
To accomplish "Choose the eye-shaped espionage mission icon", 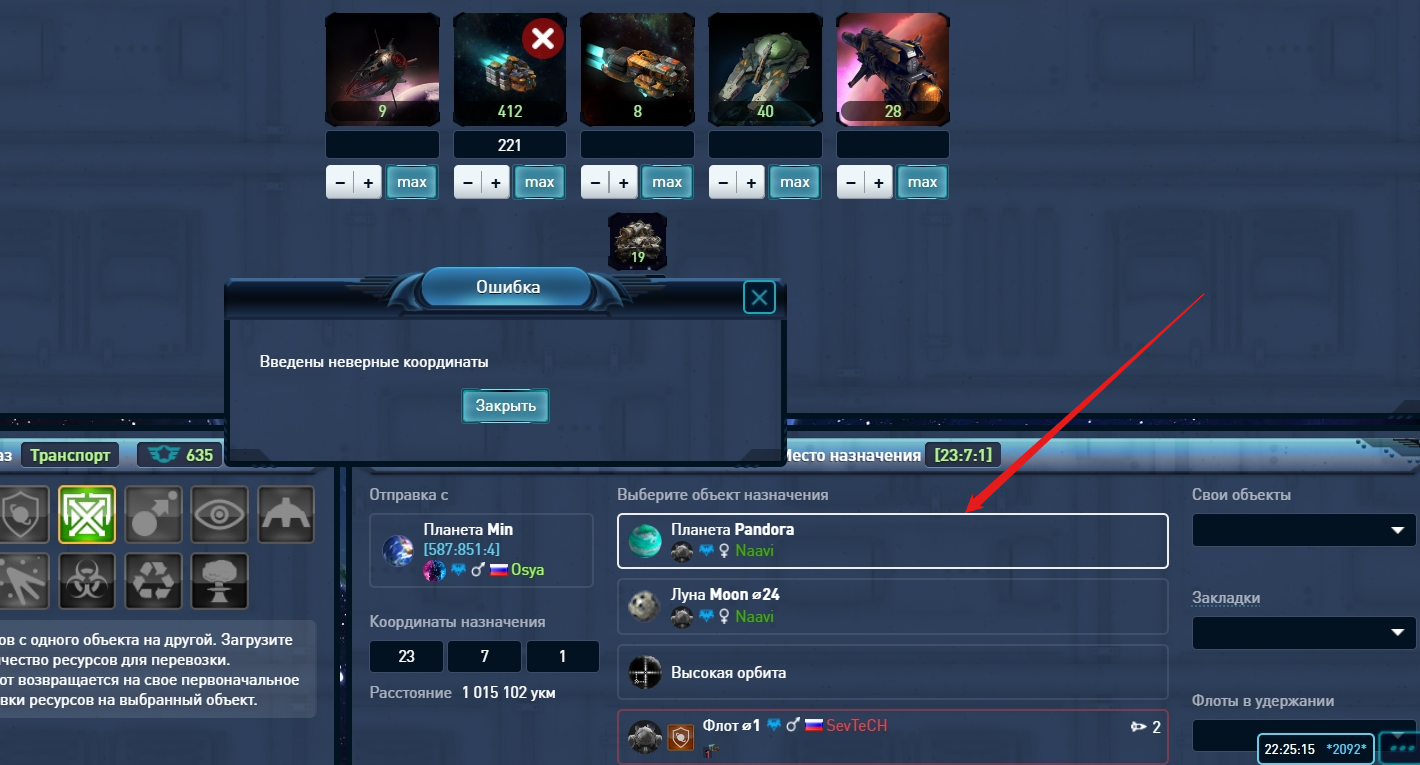I will [x=220, y=514].
